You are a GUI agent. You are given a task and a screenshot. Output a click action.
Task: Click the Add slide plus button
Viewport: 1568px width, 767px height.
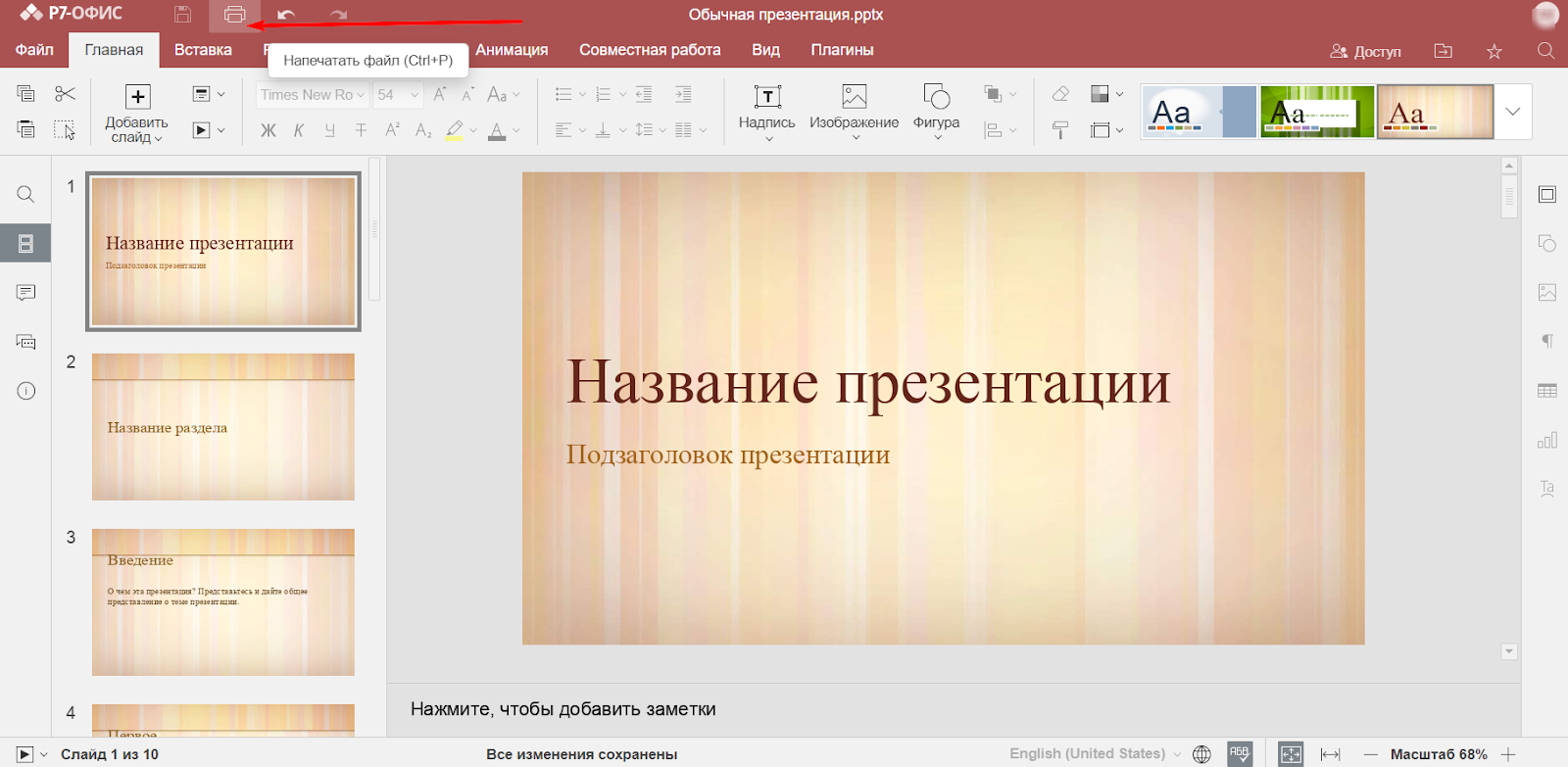pos(137,96)
